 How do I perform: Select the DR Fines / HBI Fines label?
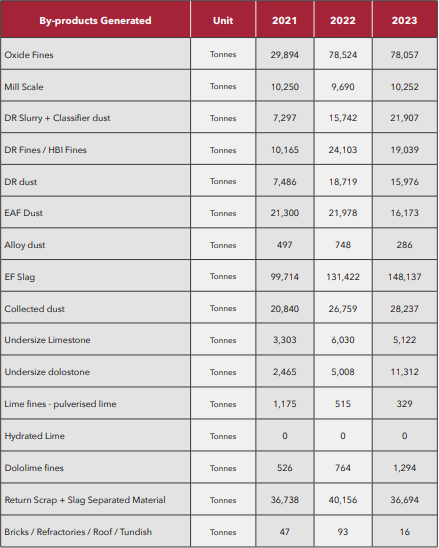point(45,150)
